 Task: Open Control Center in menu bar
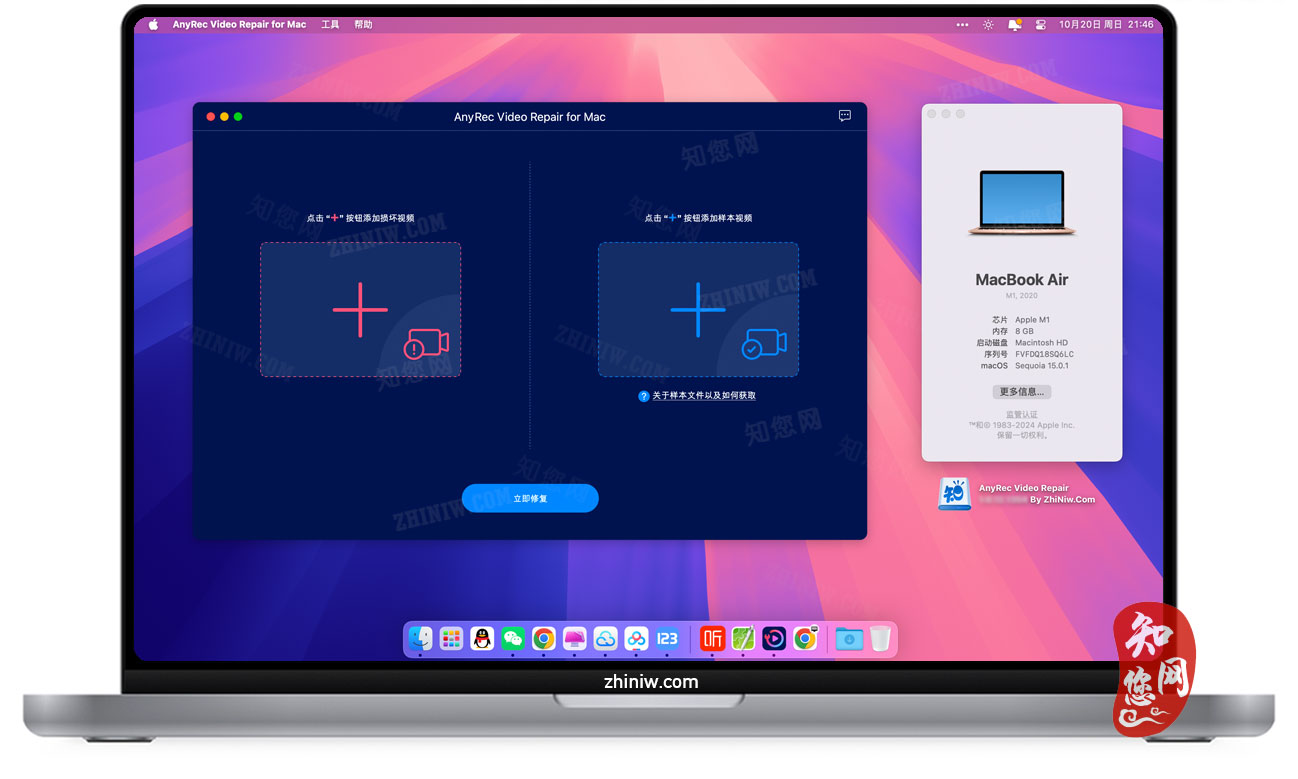tap(1040, 24)
